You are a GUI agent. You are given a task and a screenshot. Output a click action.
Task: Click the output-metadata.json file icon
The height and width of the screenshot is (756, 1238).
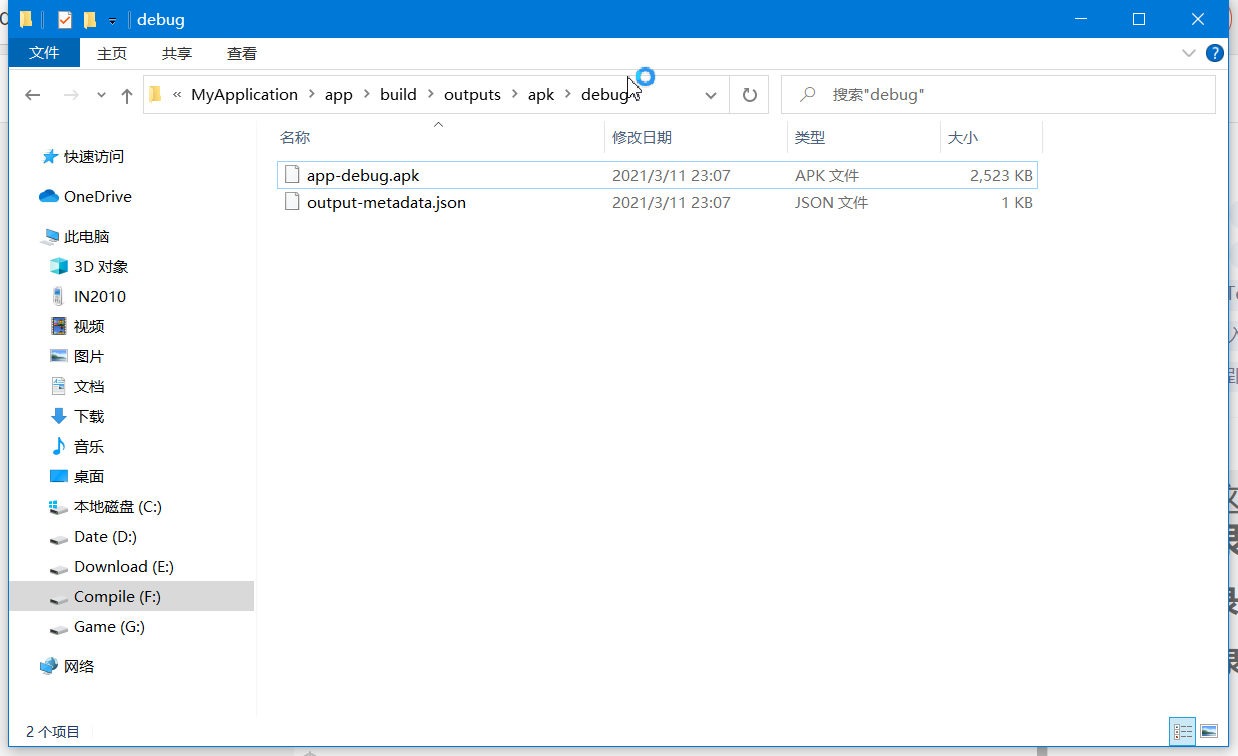click(292, 202)
